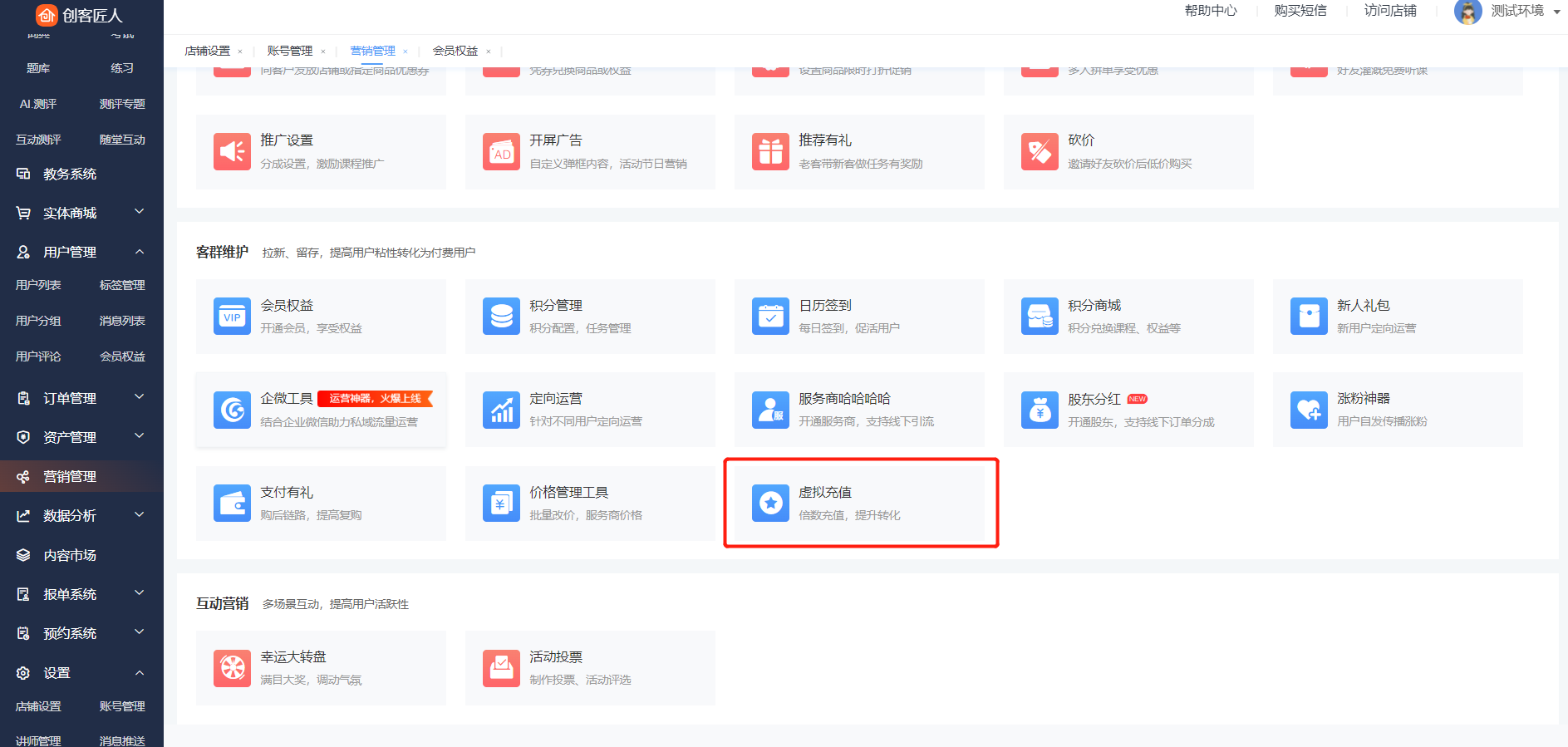1568x747 pixels.
Task: Click the 访问店铺 link
Action: [x=1389, y=11]
